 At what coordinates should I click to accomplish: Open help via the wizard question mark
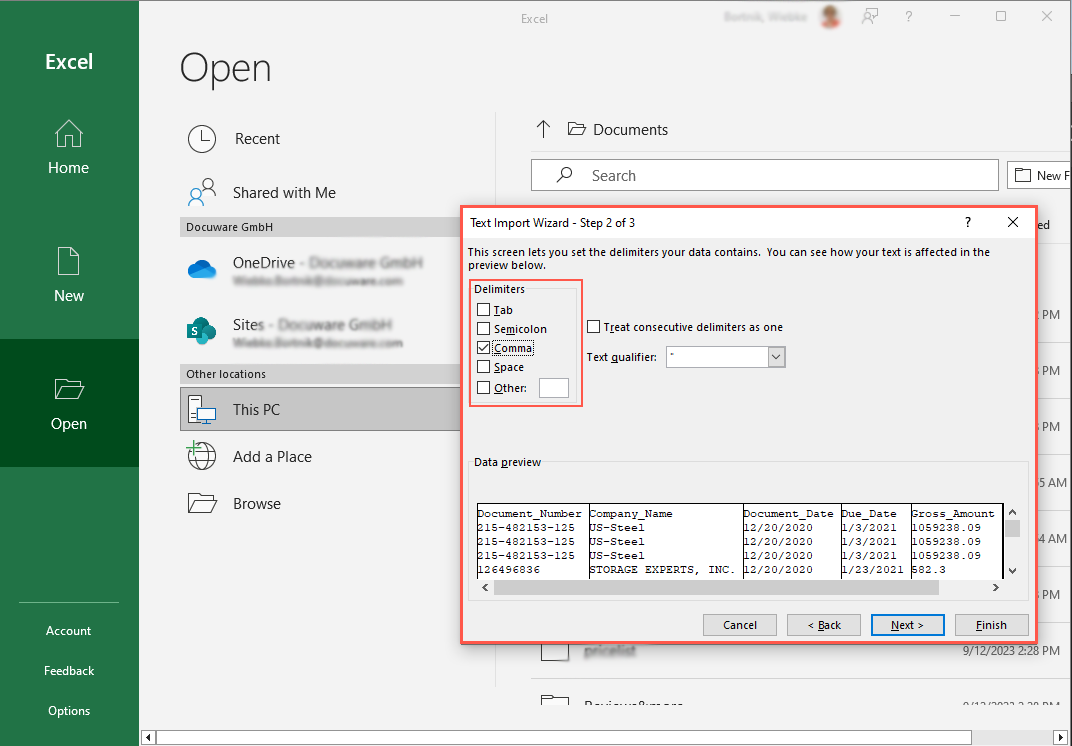967,222
